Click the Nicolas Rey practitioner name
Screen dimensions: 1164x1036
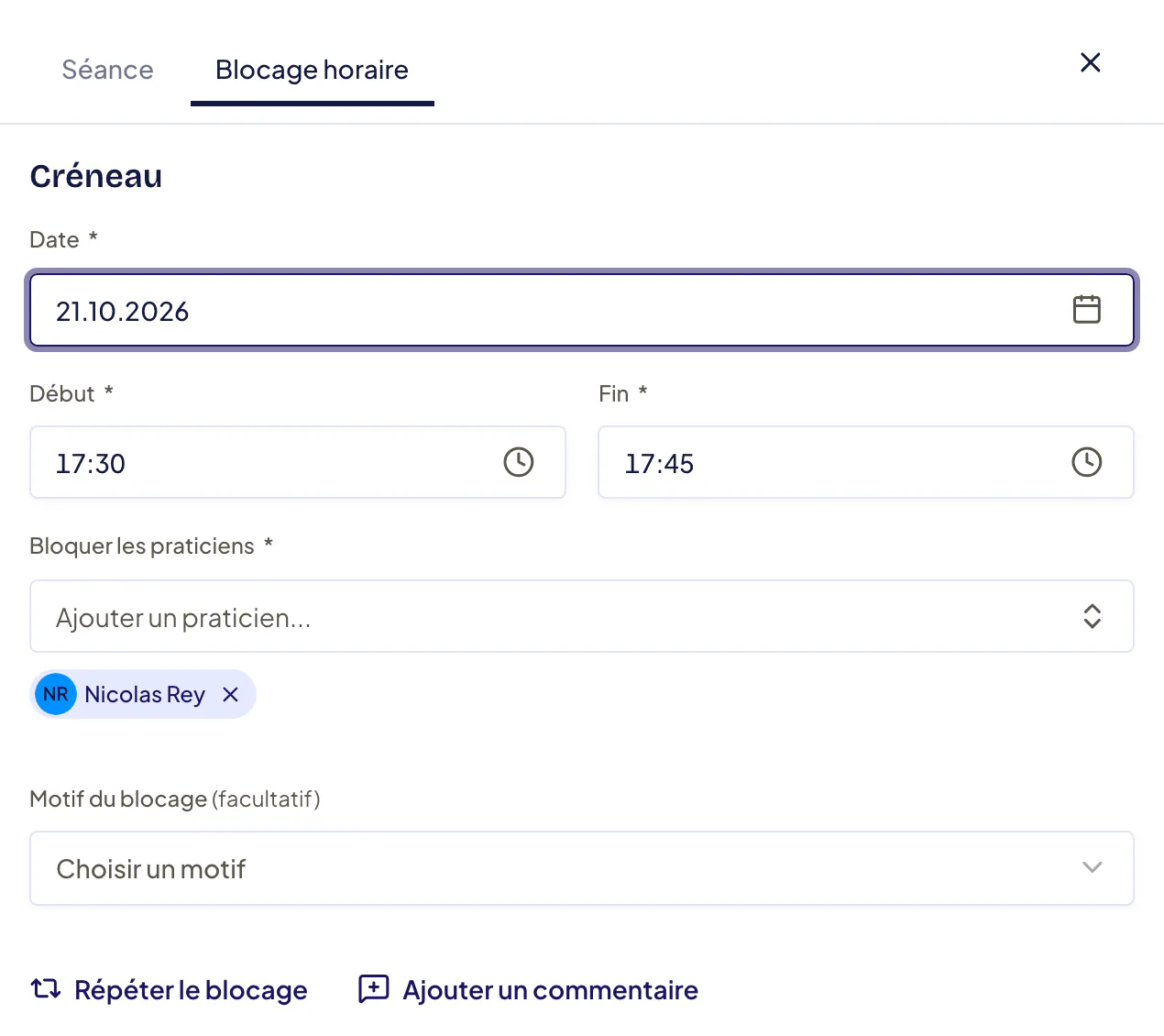point(145,695)
